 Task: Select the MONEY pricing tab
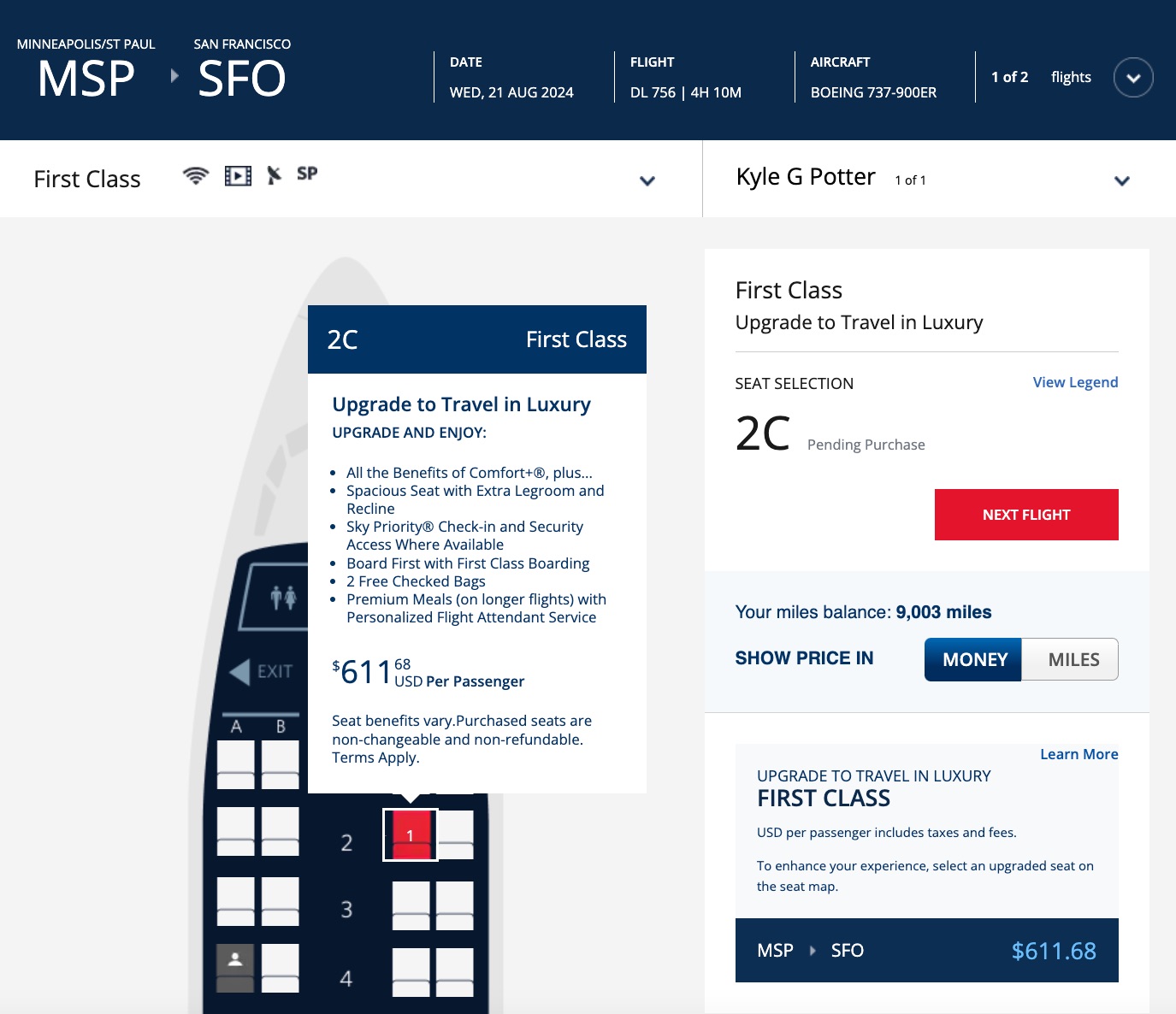point(972,659)
